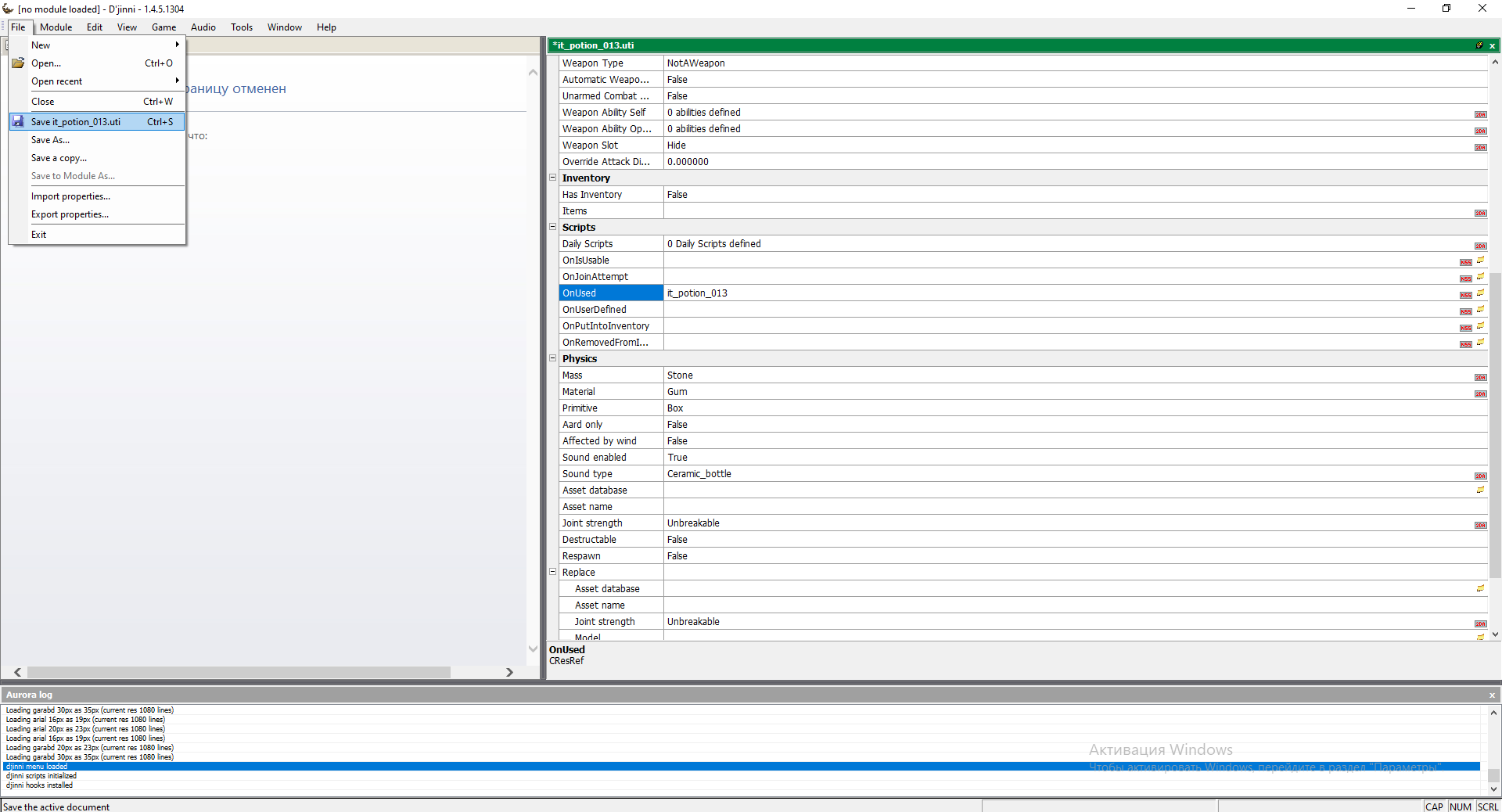Open 2DA picker for Sound type

click(x=1480, y=476)
